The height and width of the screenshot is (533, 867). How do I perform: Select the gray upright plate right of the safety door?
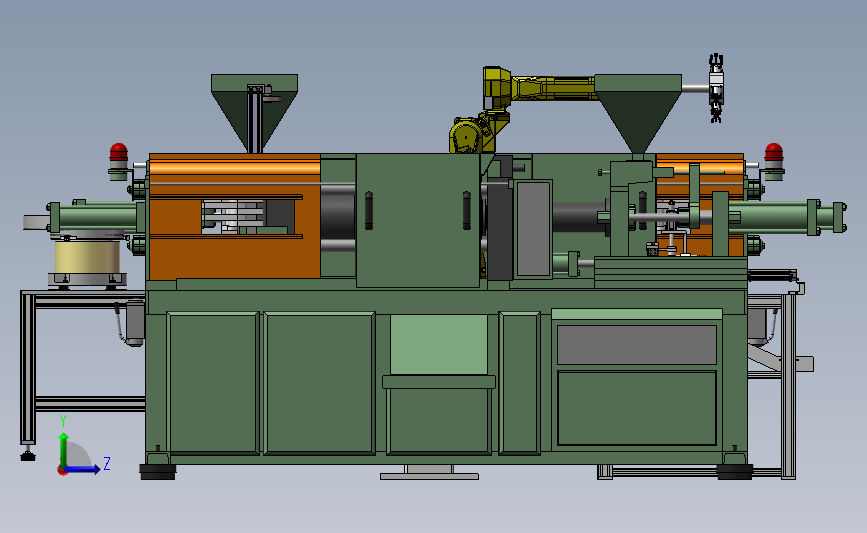[534, 228]
